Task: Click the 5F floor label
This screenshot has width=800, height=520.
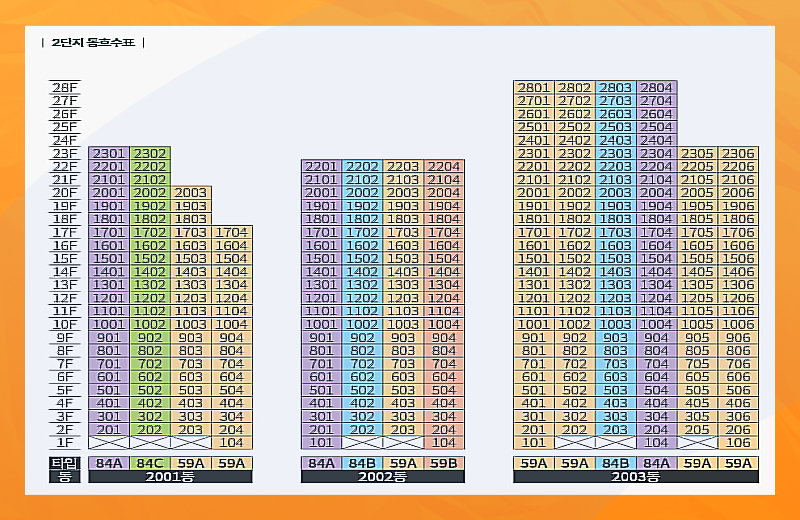Action: tap(65, 390)
